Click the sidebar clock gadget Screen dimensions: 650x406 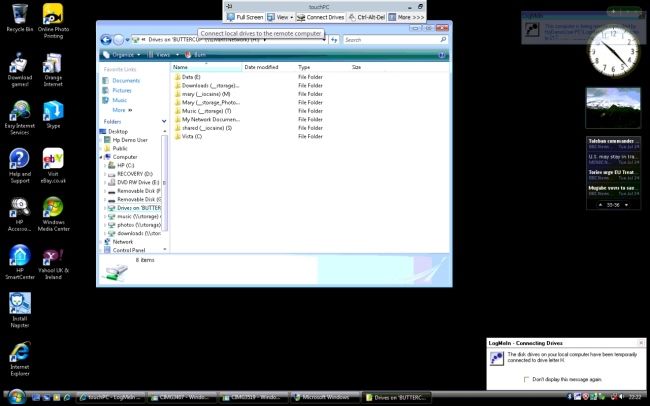(x=613, y=53)
